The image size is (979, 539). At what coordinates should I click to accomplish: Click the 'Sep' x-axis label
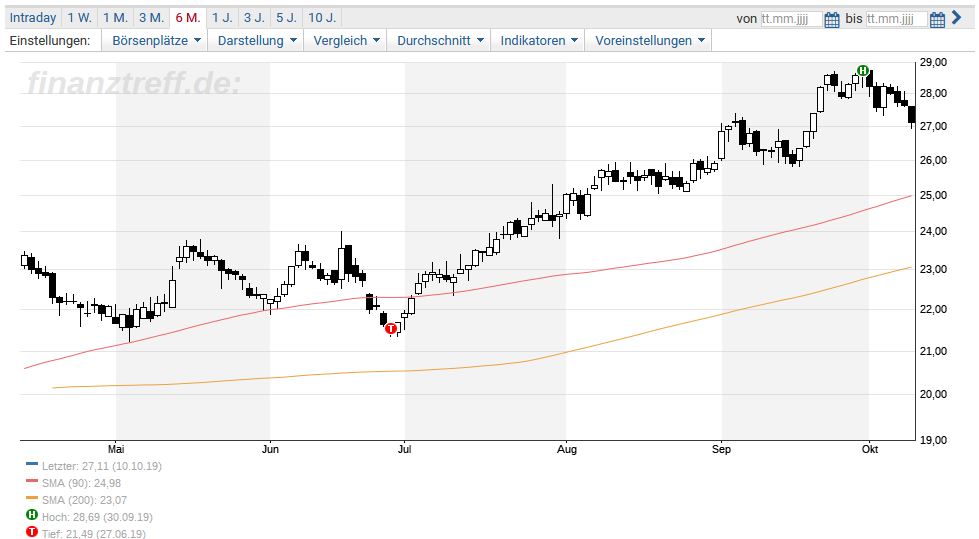pyautogui.click(x=721, y=449)
